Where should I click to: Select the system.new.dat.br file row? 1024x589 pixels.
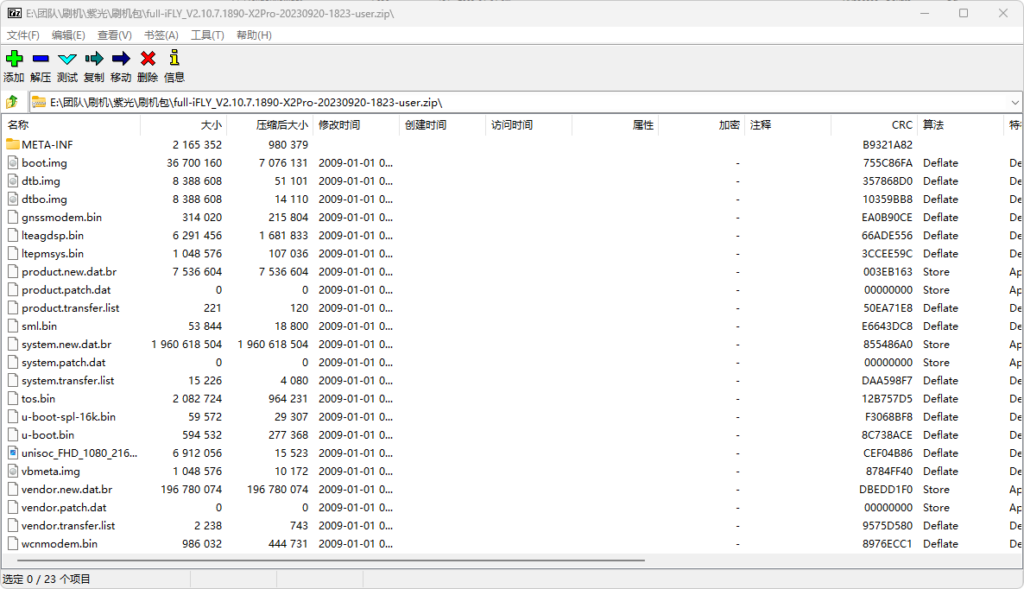pos(66,344)
